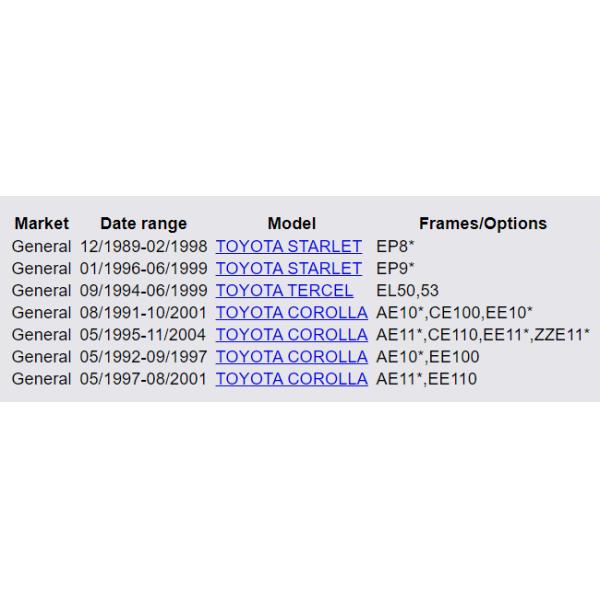Image resolution: width=600 pixels, height=600 pixels.
Task: Click the EL50,53 frames cell
Action: tap(407, 290)
